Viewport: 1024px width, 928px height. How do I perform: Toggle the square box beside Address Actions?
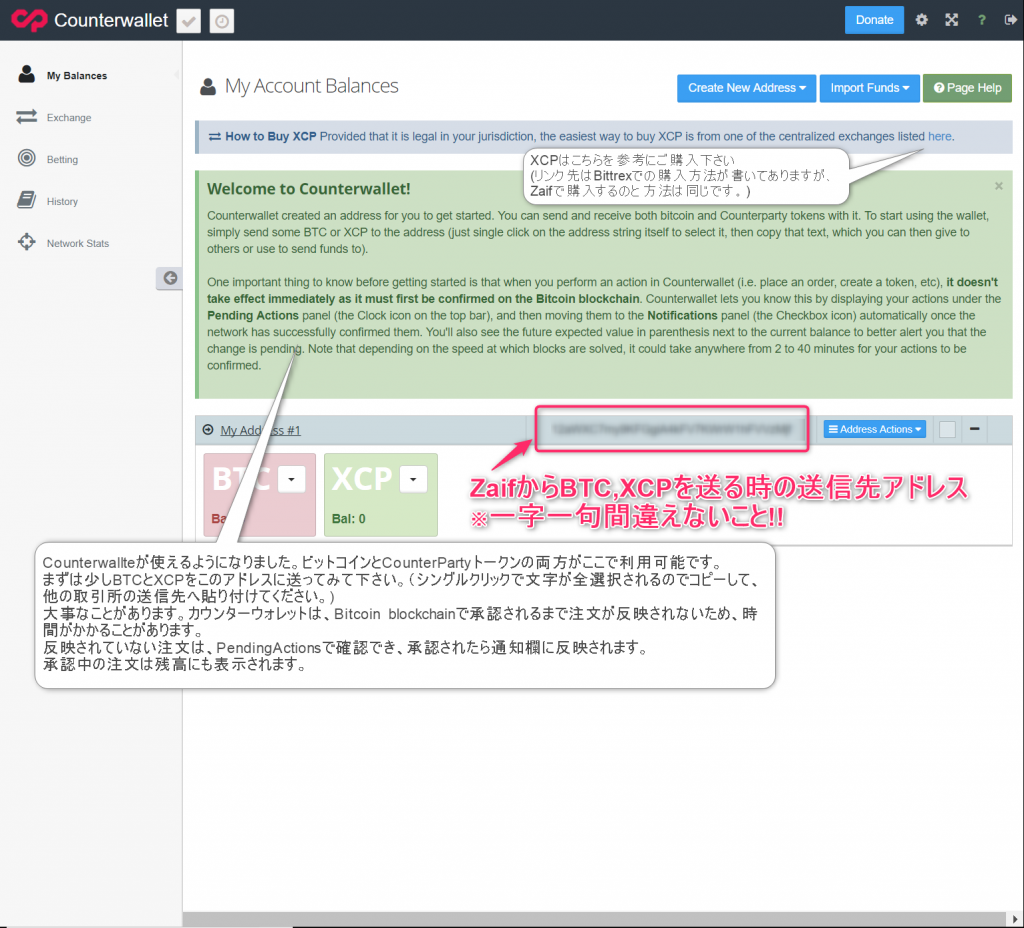coord(947,429)
